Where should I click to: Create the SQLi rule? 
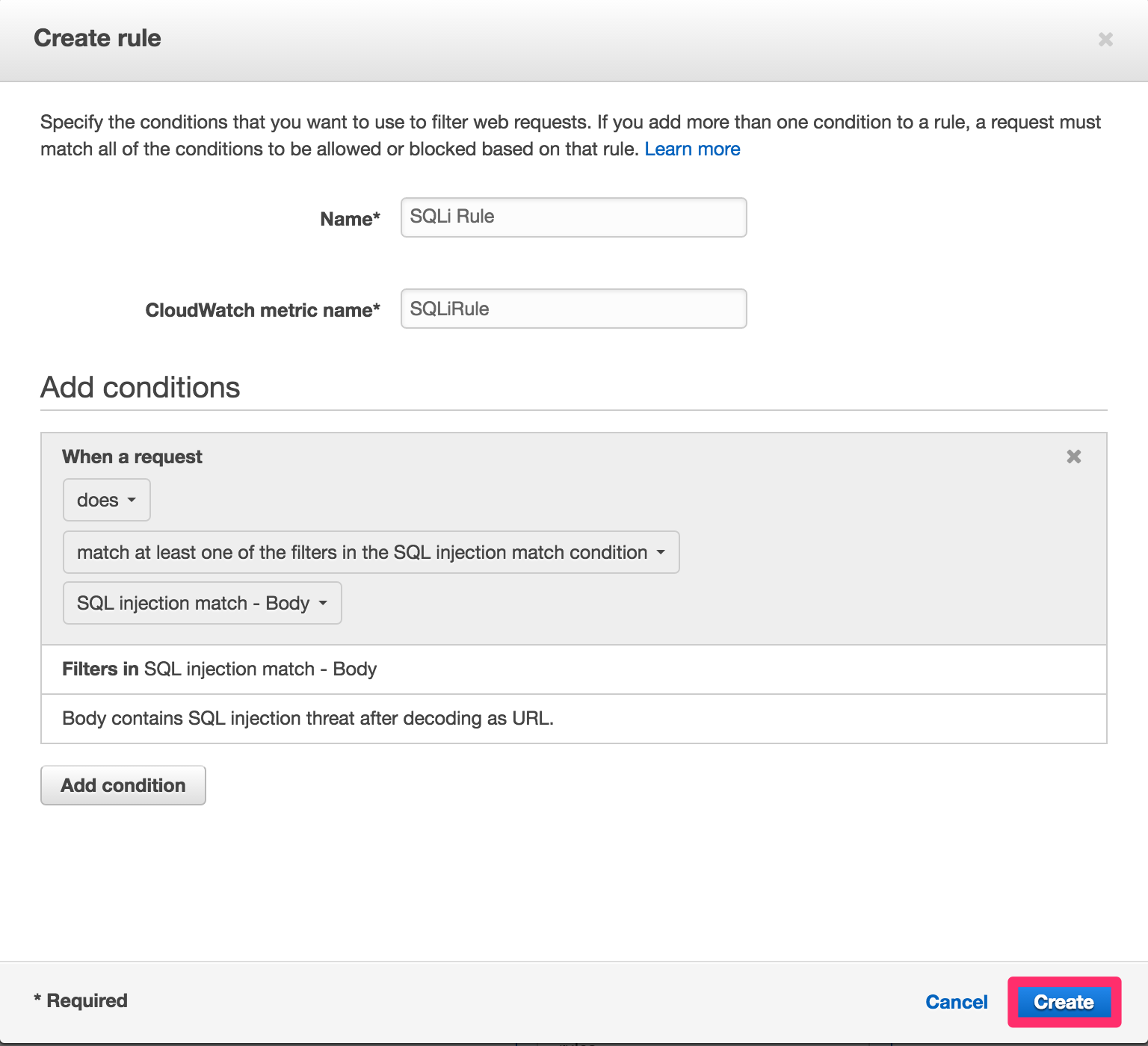pyautogui.click(x=1064, y=1002)
